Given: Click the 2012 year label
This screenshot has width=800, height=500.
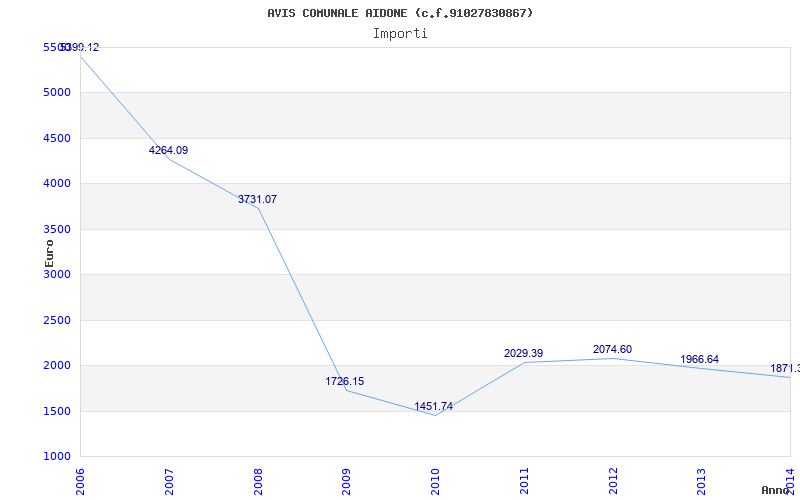Looking at the screenshot, I should point(613,482).
